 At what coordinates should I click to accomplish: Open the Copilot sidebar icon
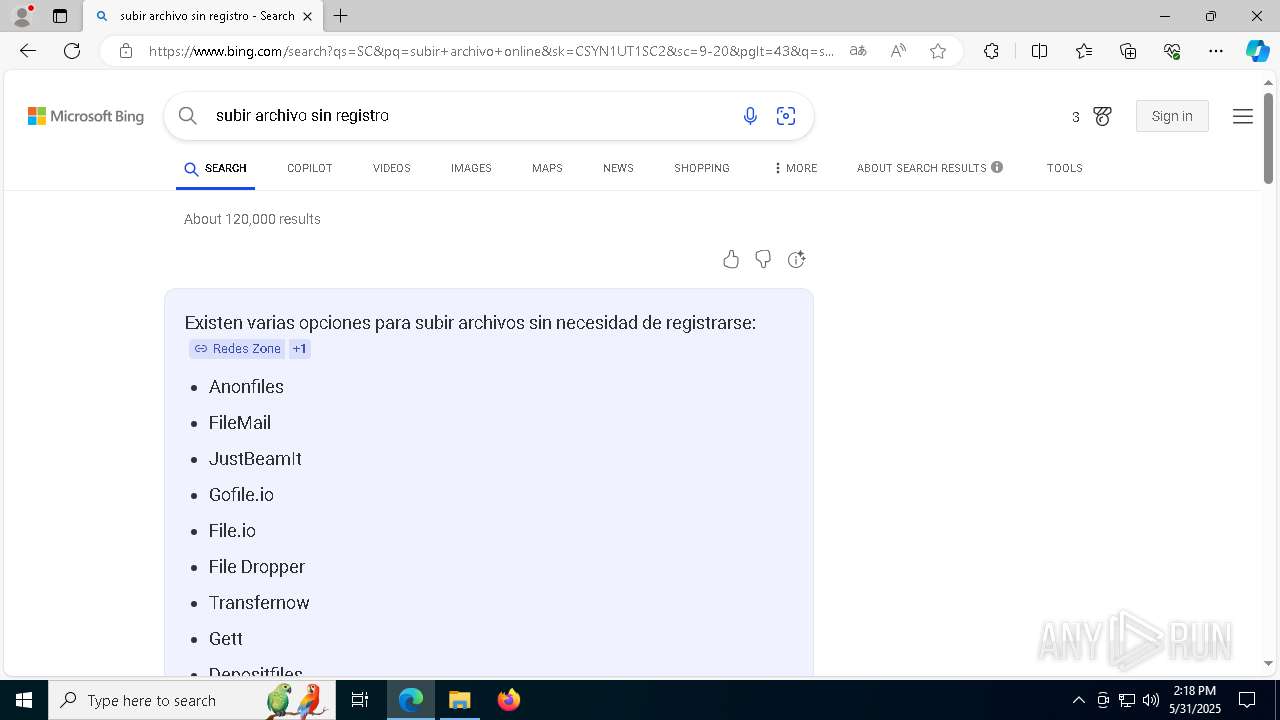click(1257, 51)
